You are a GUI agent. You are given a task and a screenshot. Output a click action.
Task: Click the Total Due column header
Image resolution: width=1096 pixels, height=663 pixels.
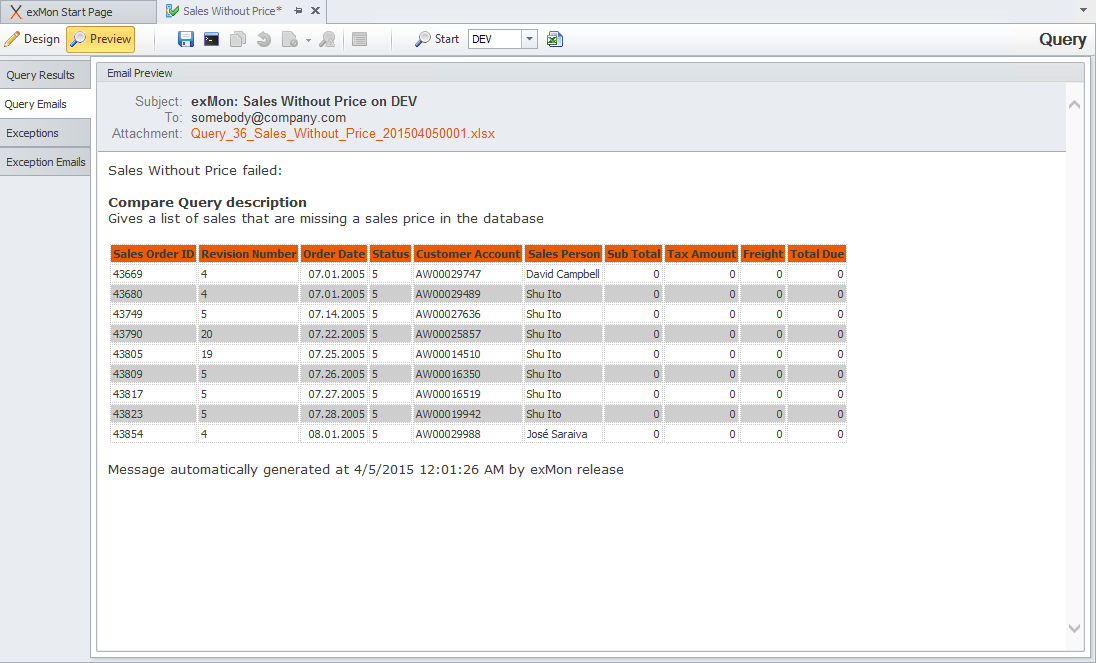pyautogui.click(x=817, y=254)
